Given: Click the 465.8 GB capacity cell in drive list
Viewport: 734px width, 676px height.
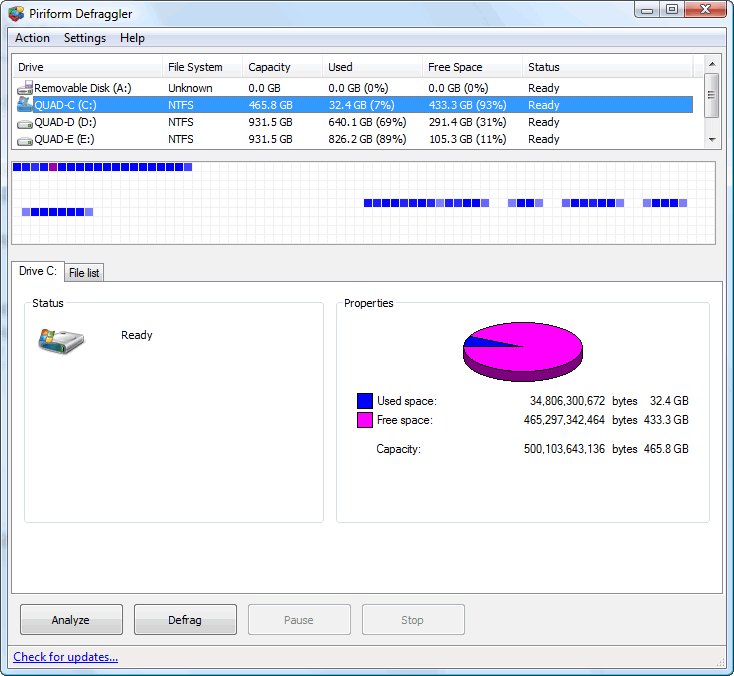Looking at the screenshot, I should tap(271, 105).
